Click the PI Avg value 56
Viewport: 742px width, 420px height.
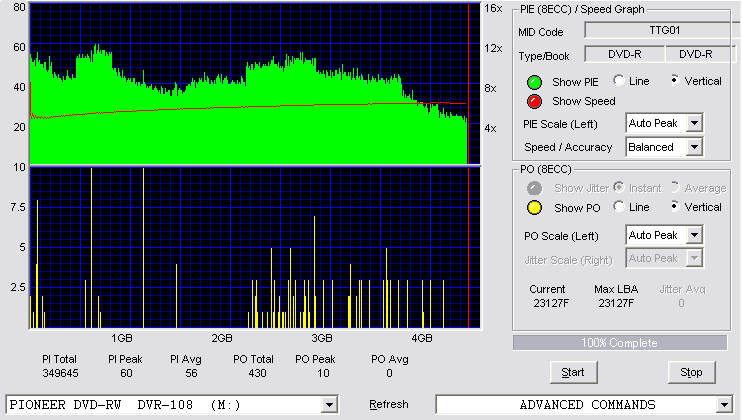click(191, 373)
